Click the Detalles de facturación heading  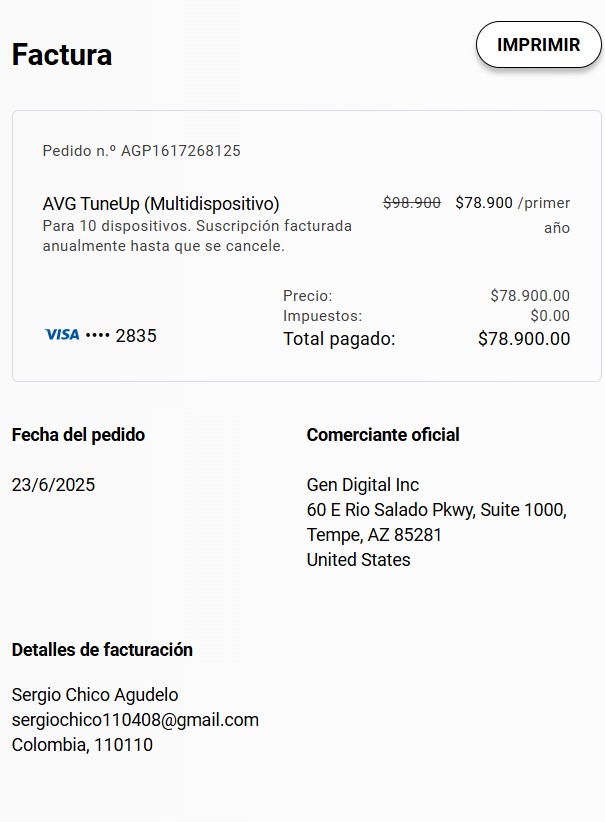[x=102, y=650]
